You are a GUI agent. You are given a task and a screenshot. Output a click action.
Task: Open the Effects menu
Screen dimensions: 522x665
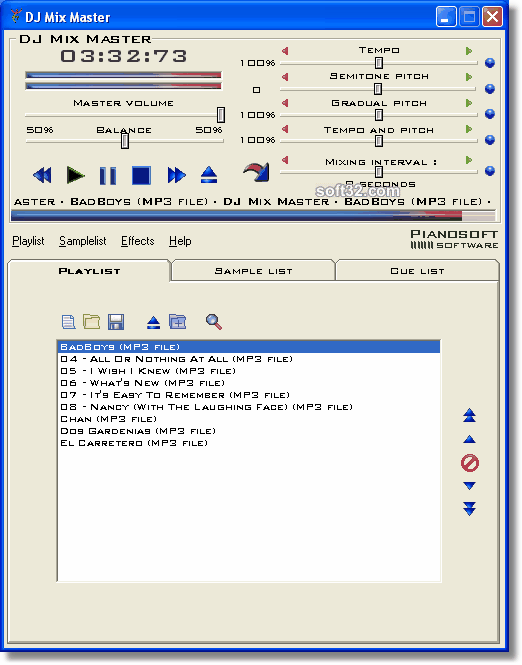click(137, 241)
